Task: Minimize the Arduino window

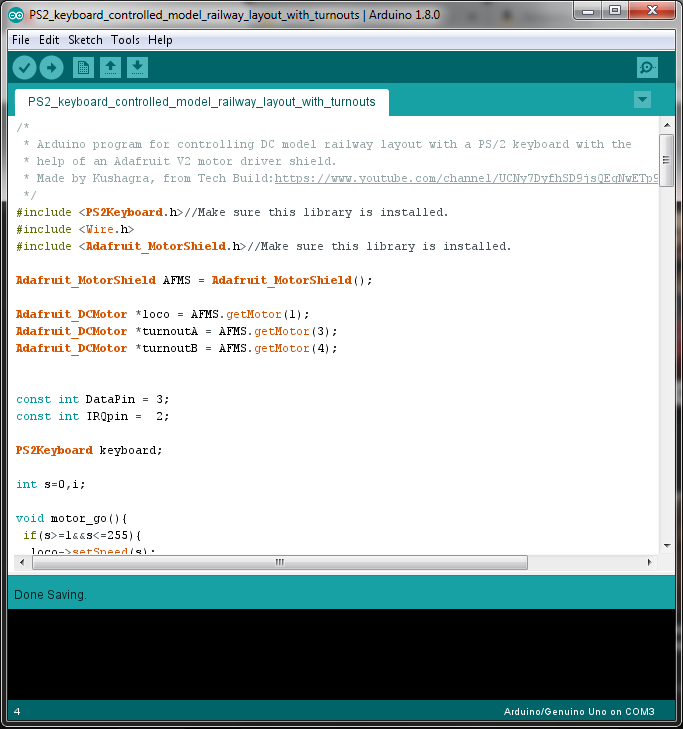Action: point(588,11)
